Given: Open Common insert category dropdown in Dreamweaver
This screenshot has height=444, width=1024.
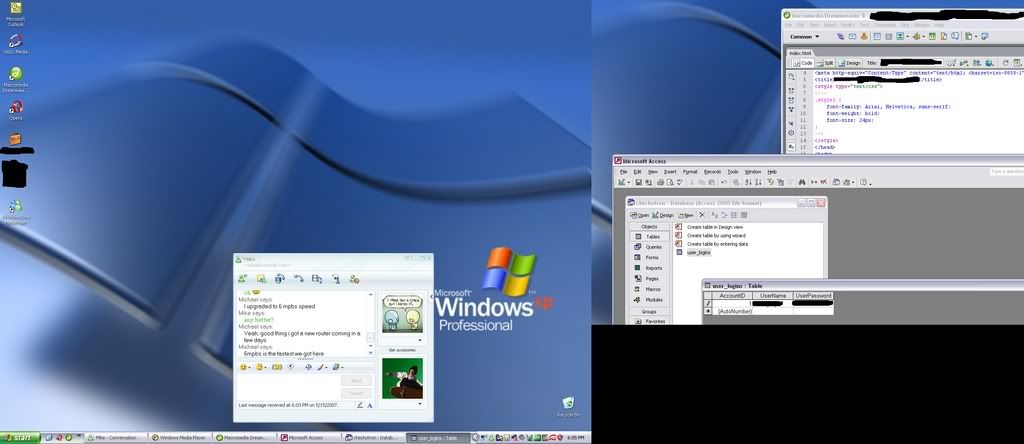Looking at the screenshot, I should [805, 37].
